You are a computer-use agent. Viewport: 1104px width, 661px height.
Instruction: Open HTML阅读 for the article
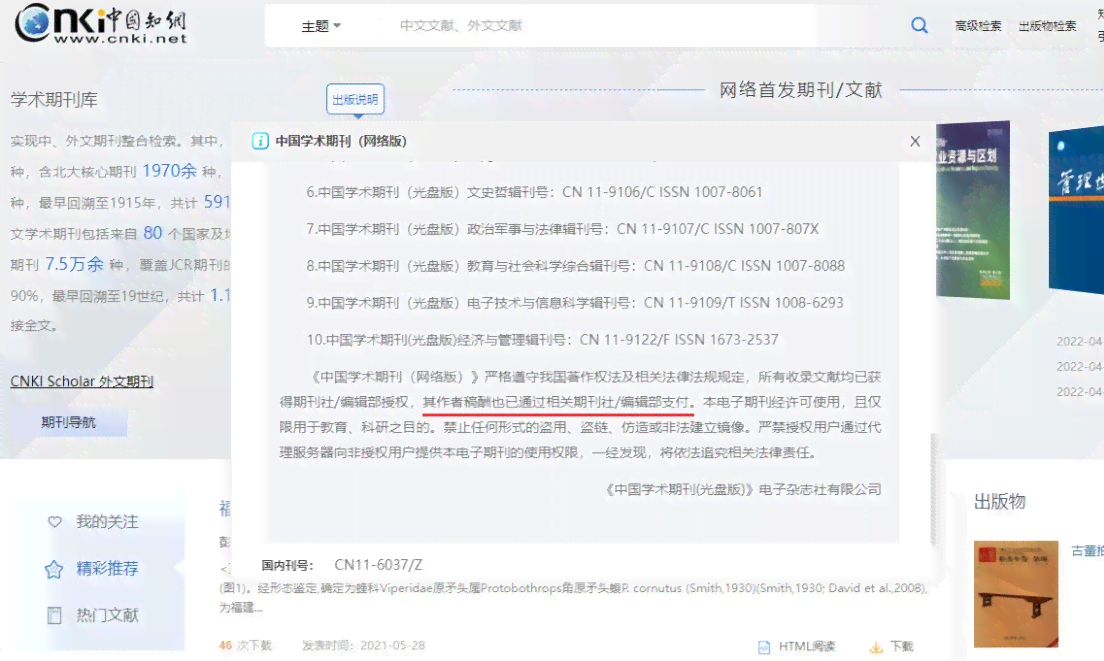(x=806, y=646)
